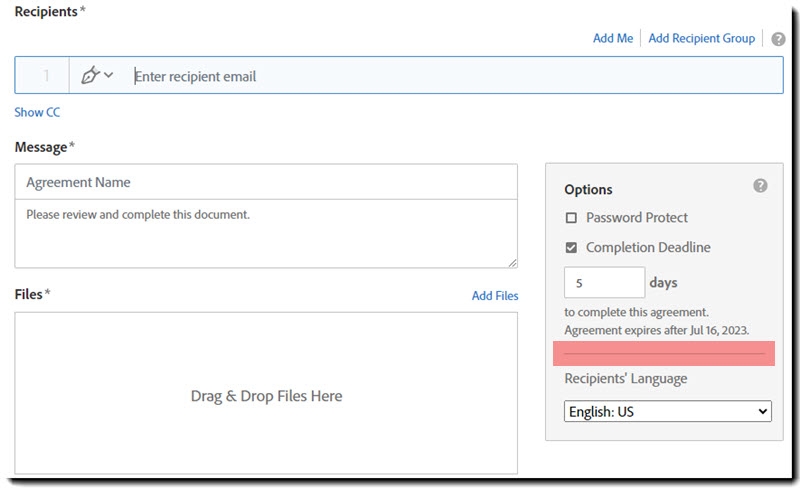Enable the Password Protect checkbox
This screenshot has width=800, height=488.
pos(571,218)
